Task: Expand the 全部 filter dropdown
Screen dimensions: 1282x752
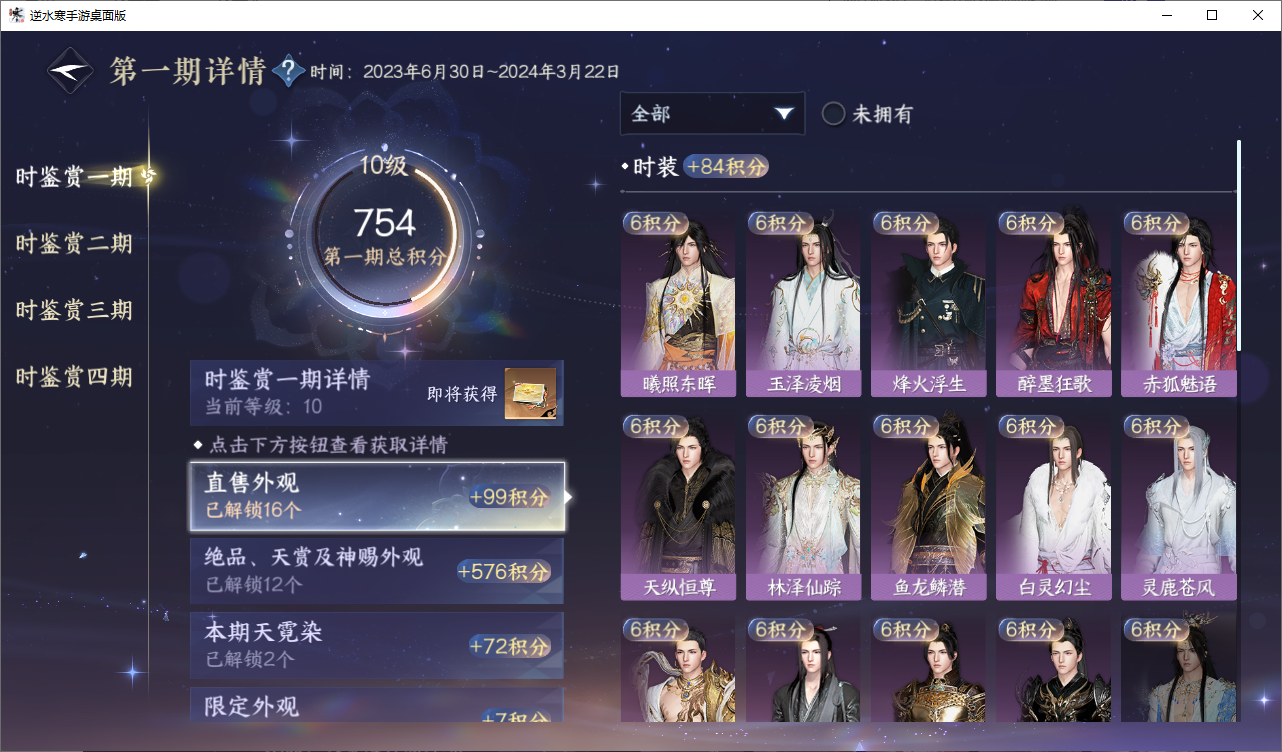Action: click(x=712, y=114)
